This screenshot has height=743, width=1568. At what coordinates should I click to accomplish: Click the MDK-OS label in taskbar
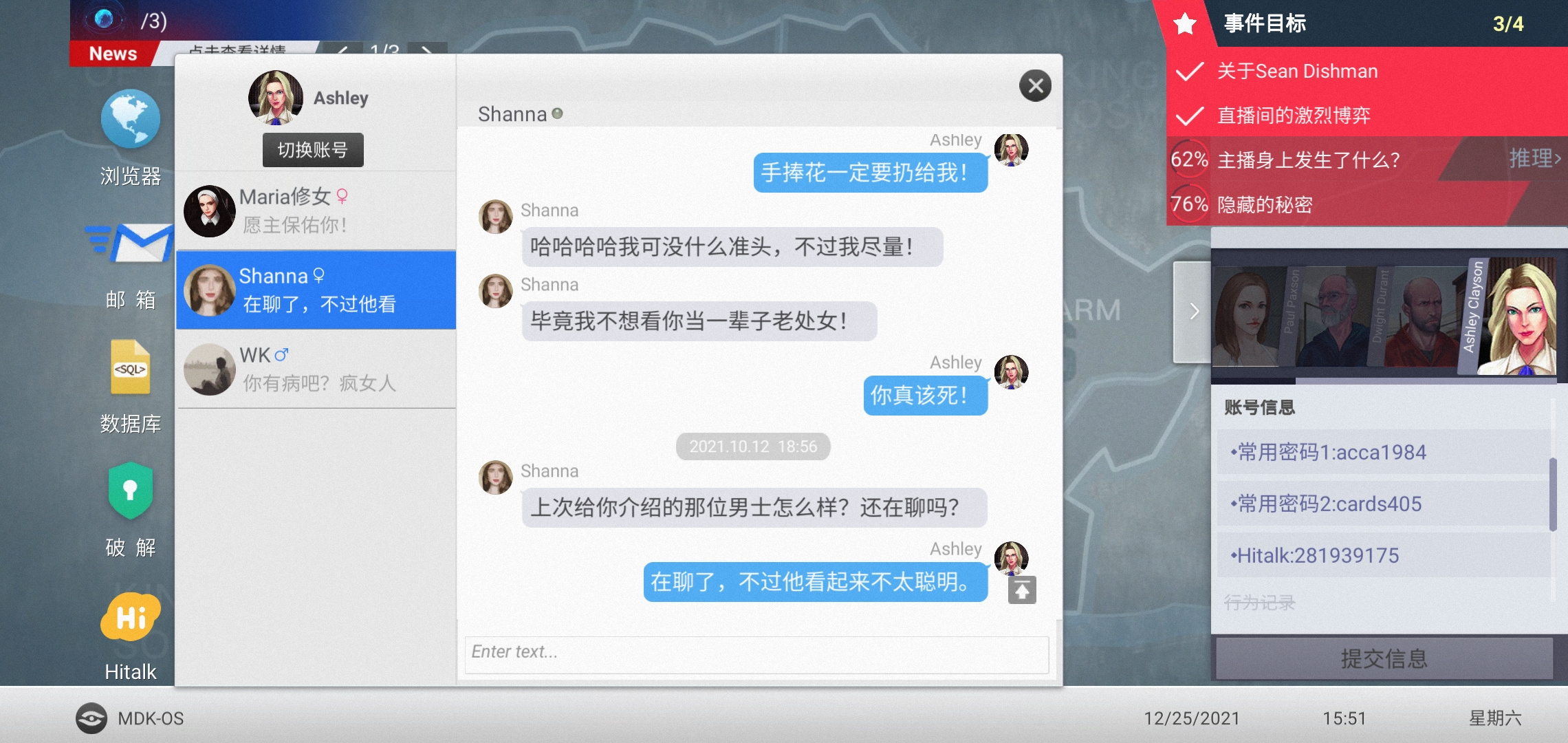151,718
